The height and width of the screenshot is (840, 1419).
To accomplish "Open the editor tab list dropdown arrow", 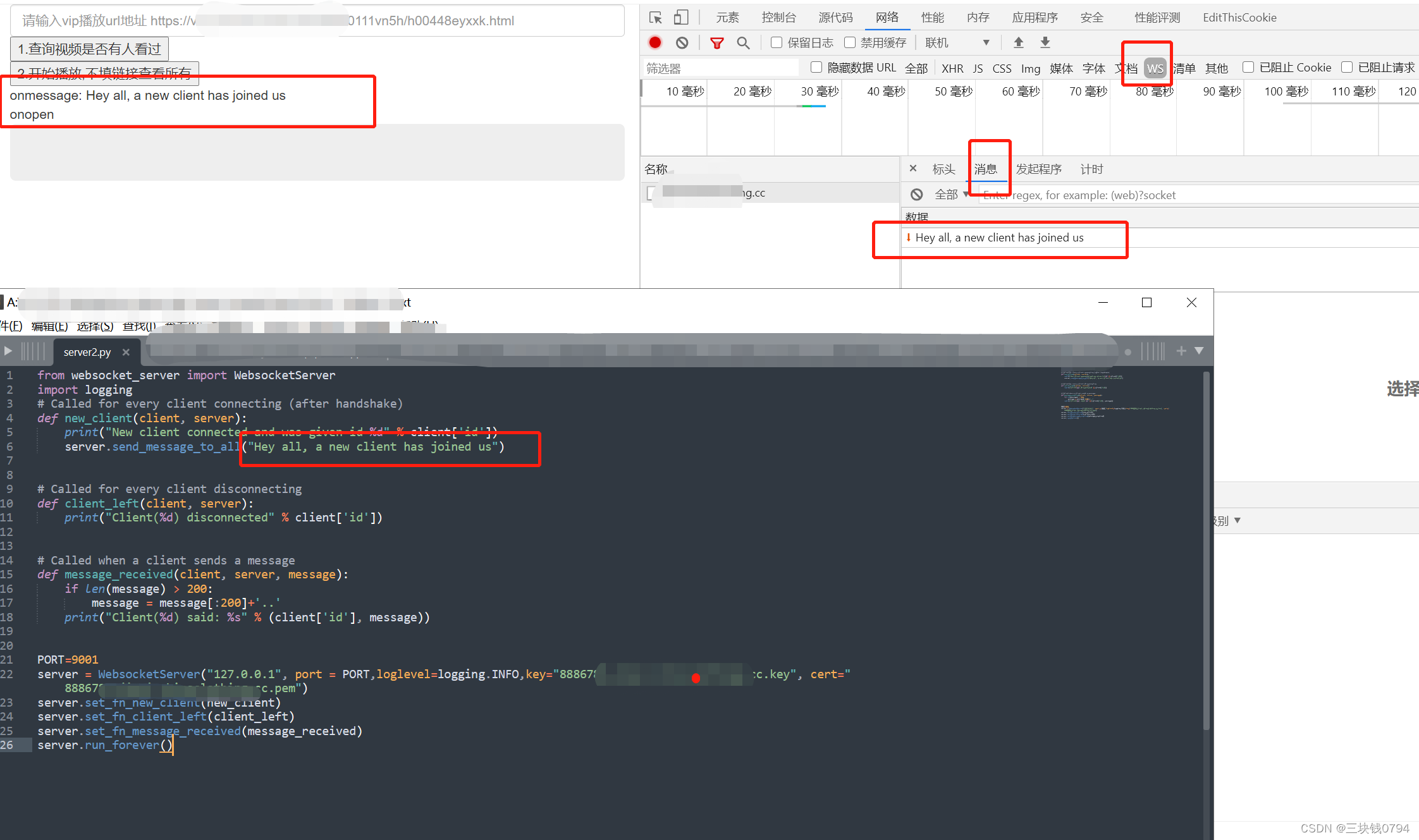I will coord(1199,351).
